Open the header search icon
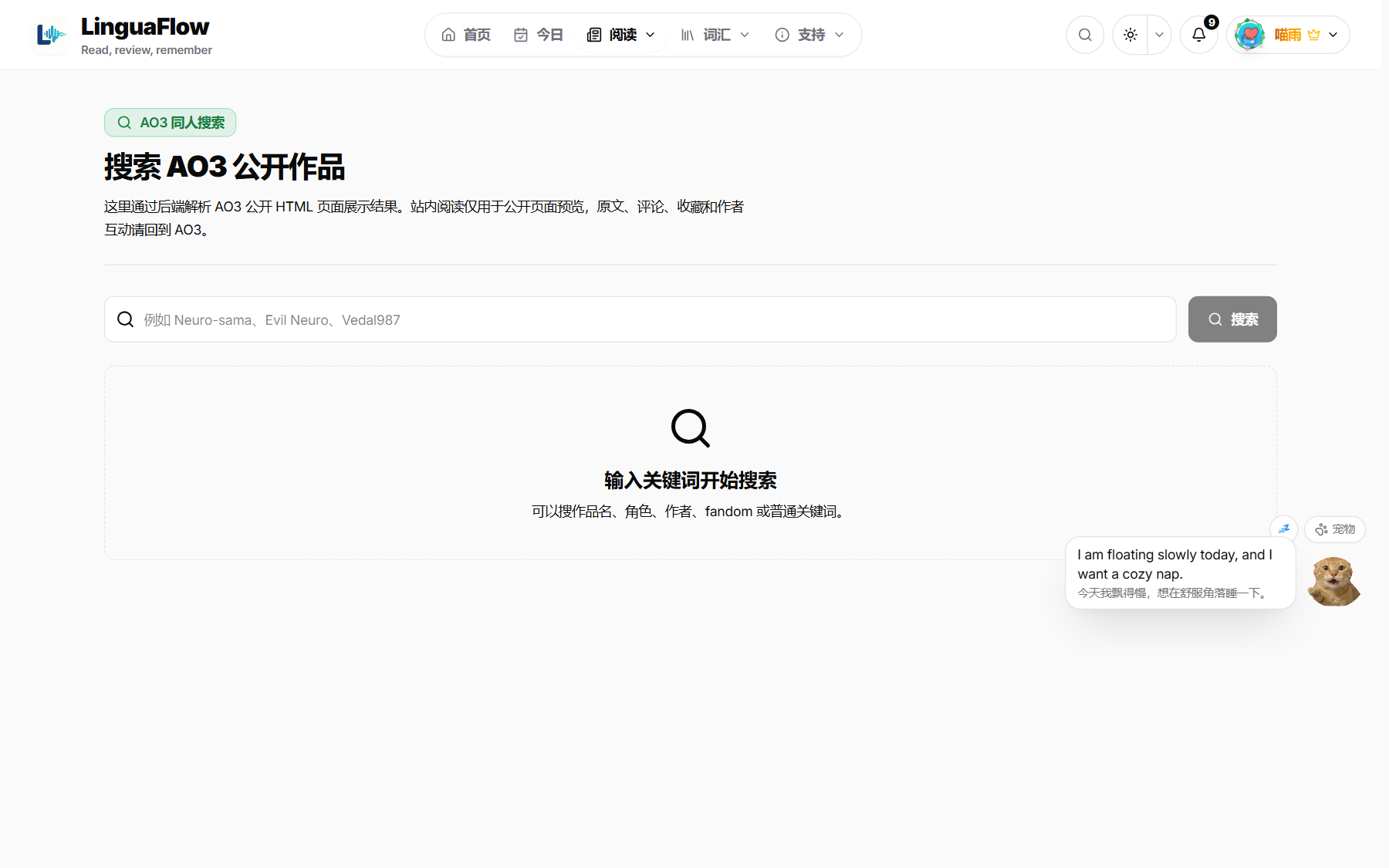The width and height of the screenshot is (1389, 868). tap(1085, 35)
